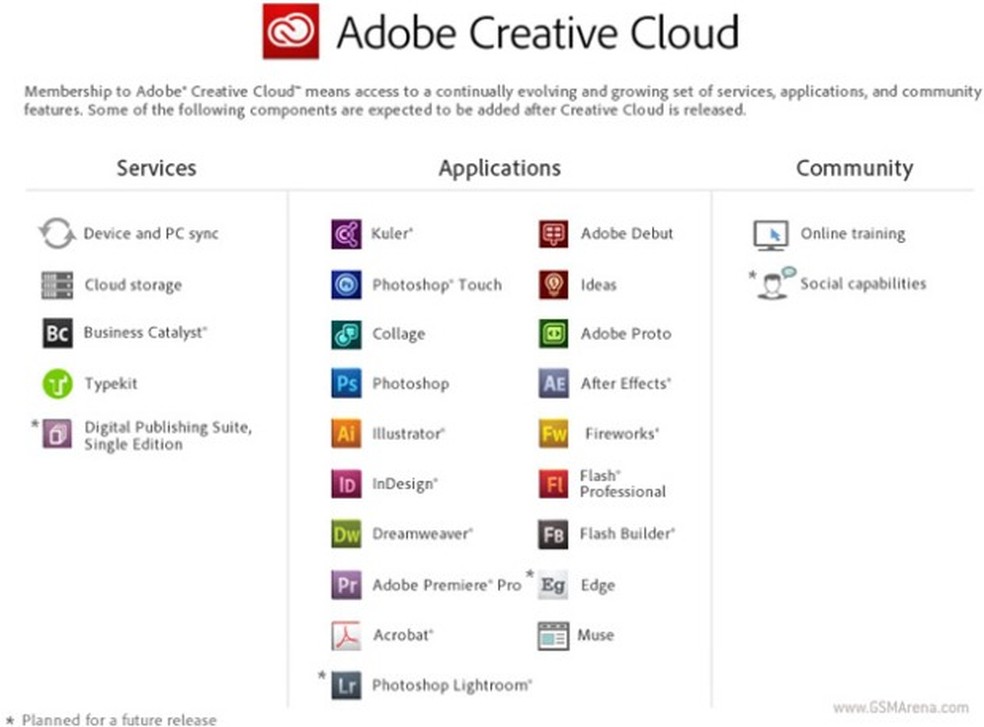984x727 pixels.
Task: Click the 'Flash Builder' label
Action: 627,534
